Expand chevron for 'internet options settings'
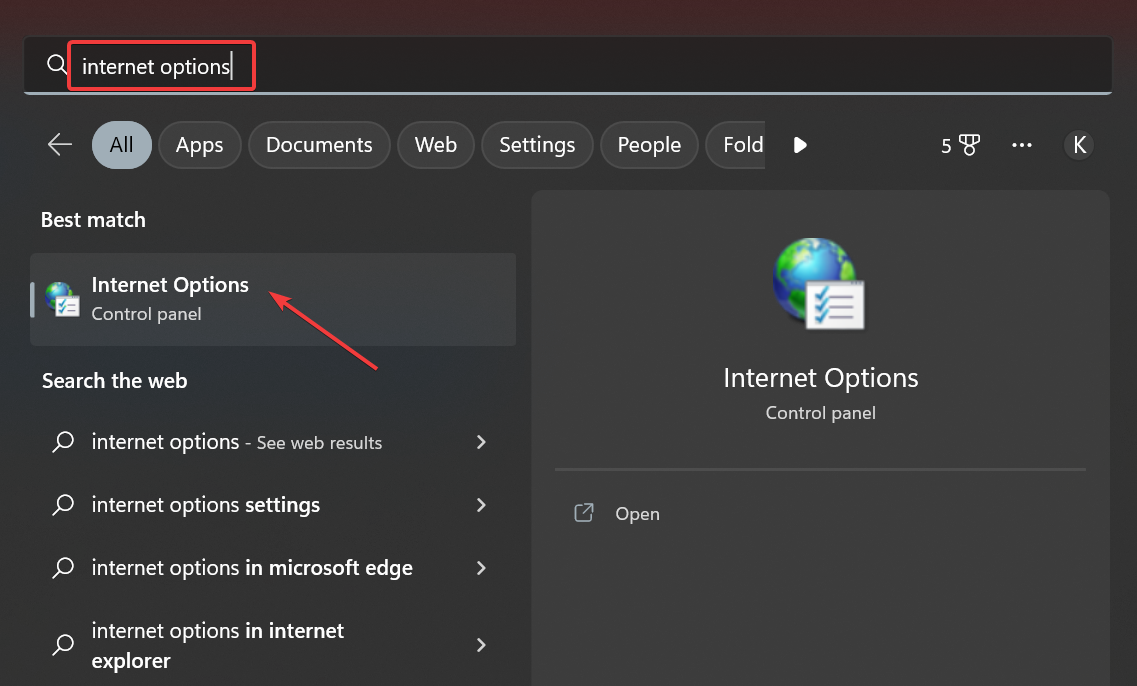 (481, 505)
